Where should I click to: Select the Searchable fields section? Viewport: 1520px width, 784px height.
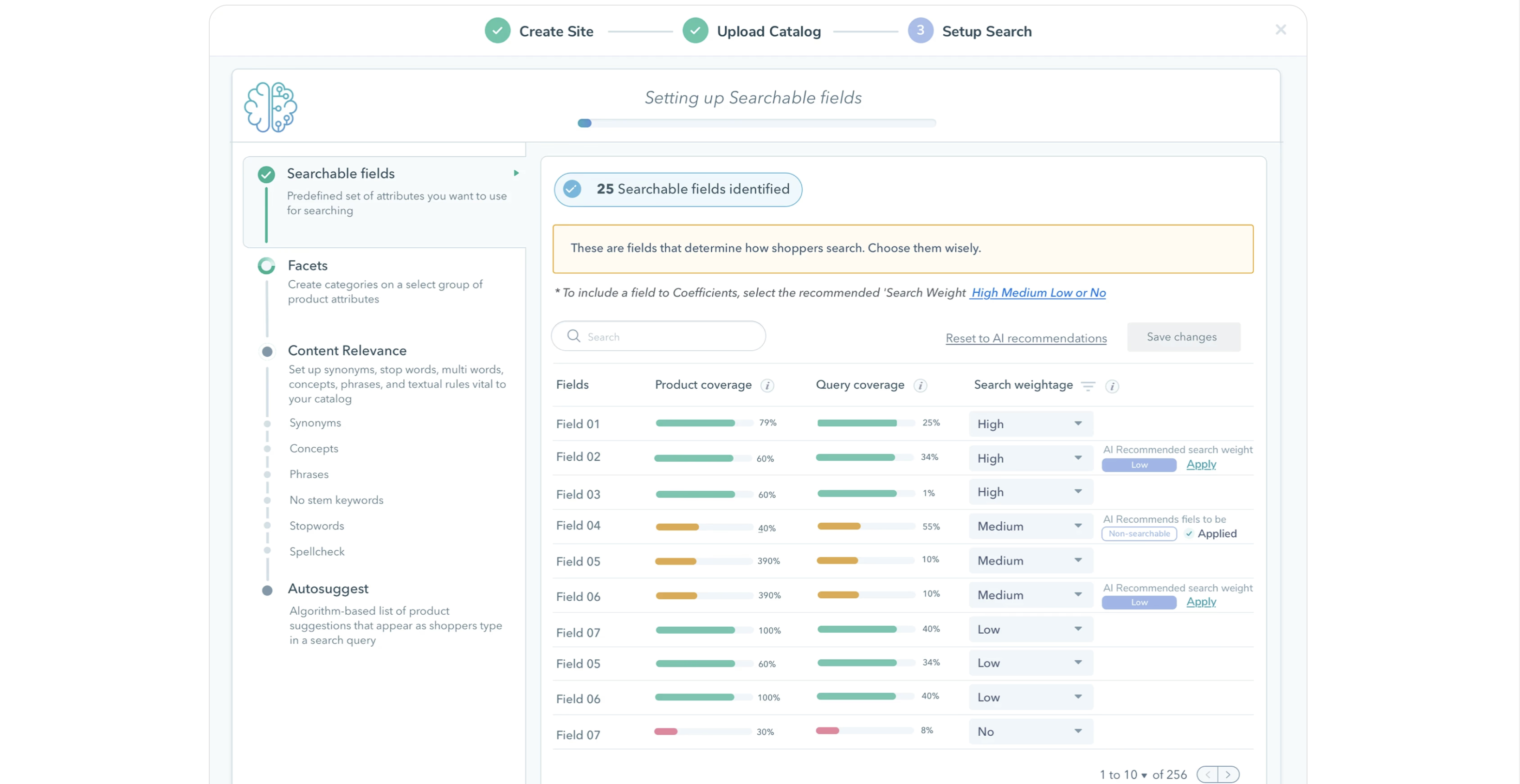coord(384,202)
